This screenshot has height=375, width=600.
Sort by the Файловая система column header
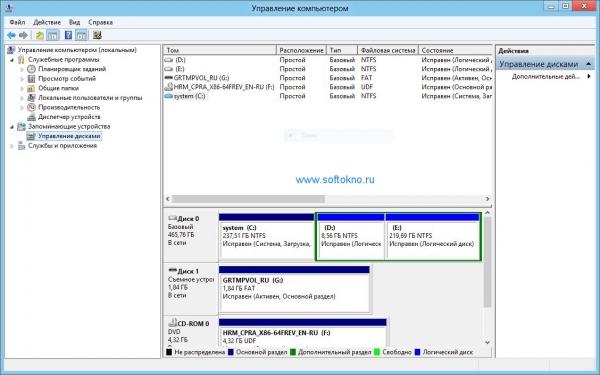(x=388, y=50)
